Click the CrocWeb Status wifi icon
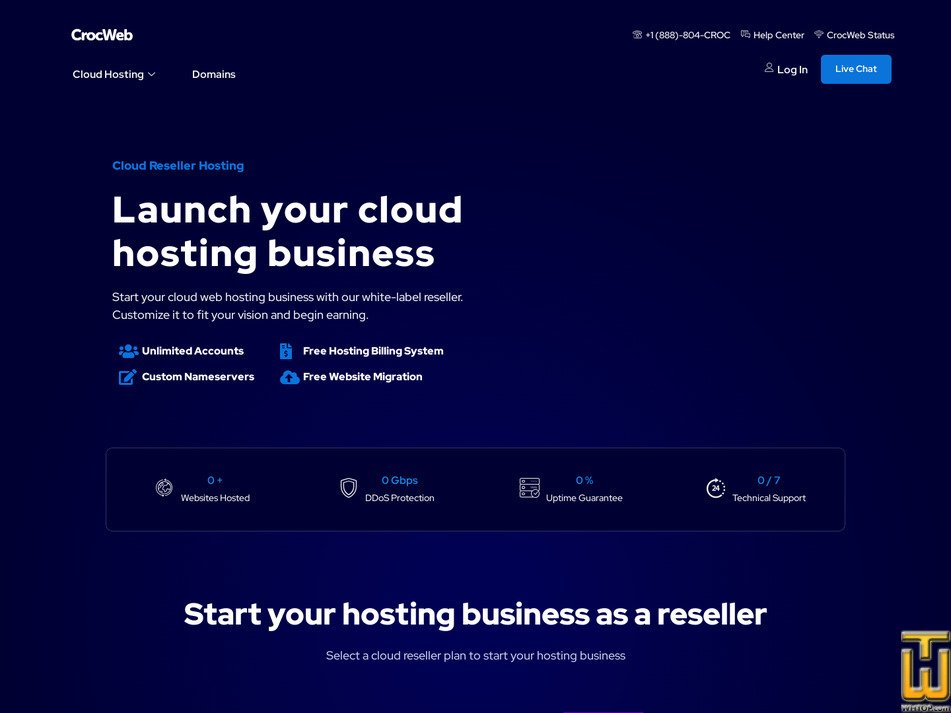The height and width of the screenshot is (713, 951). click(x=818, y=35)
